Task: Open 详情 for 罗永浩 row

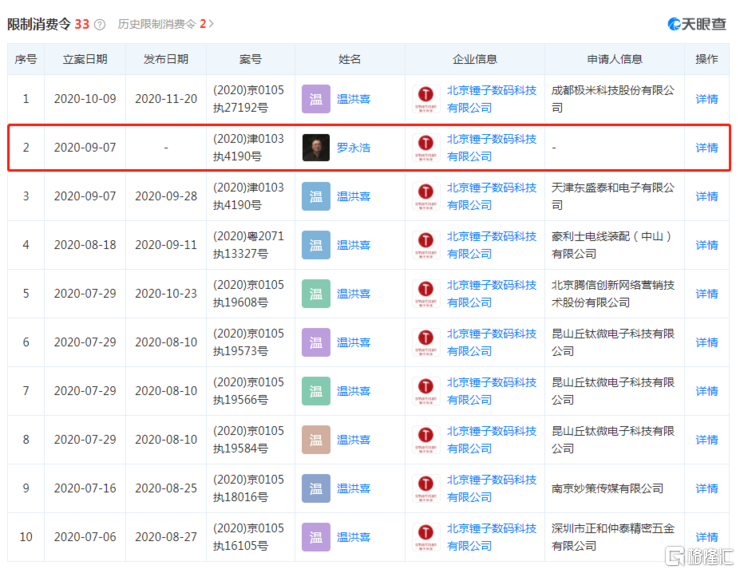Action: pos(706,148)
